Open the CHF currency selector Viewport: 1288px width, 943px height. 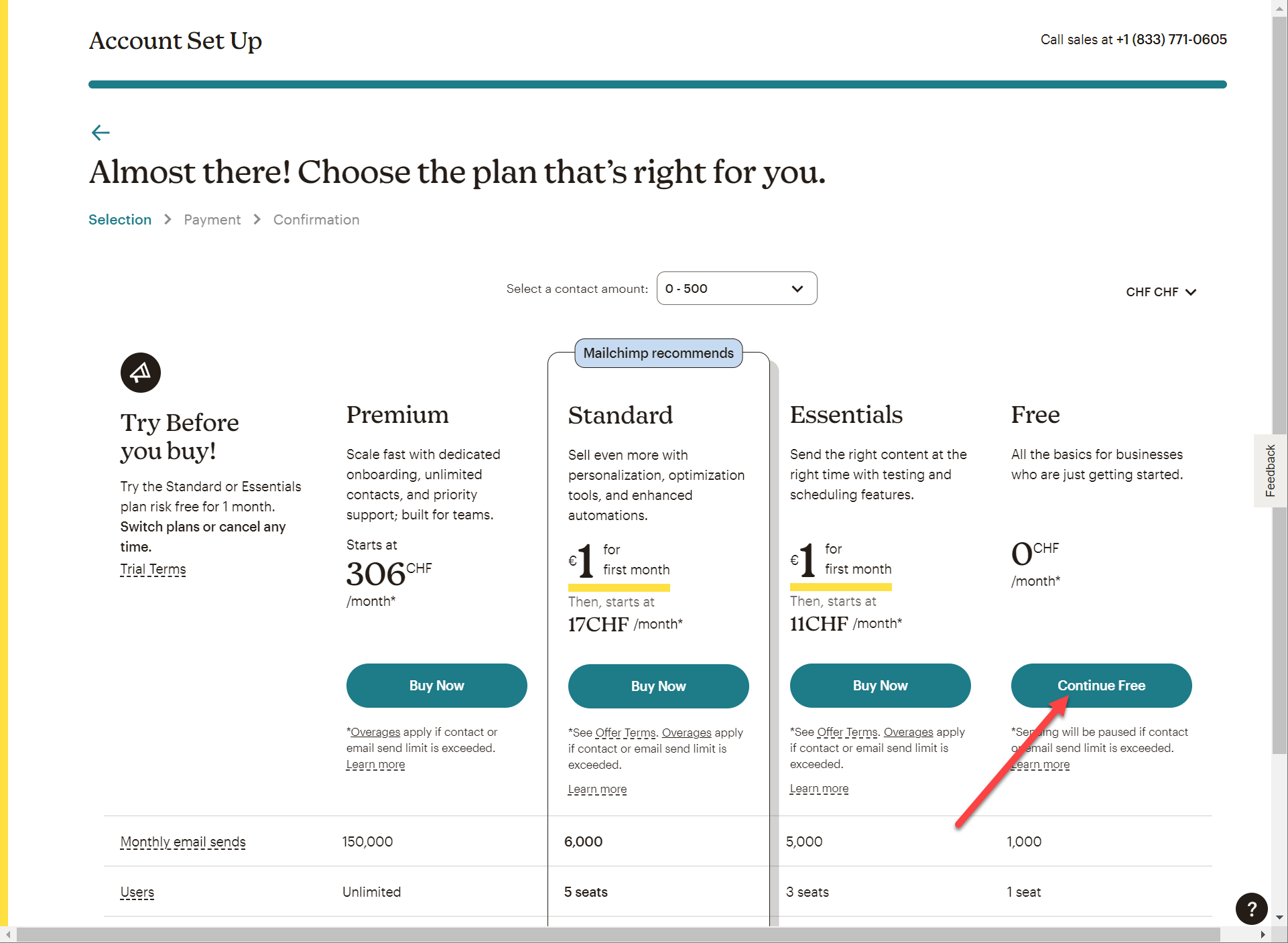(1161, 292)
